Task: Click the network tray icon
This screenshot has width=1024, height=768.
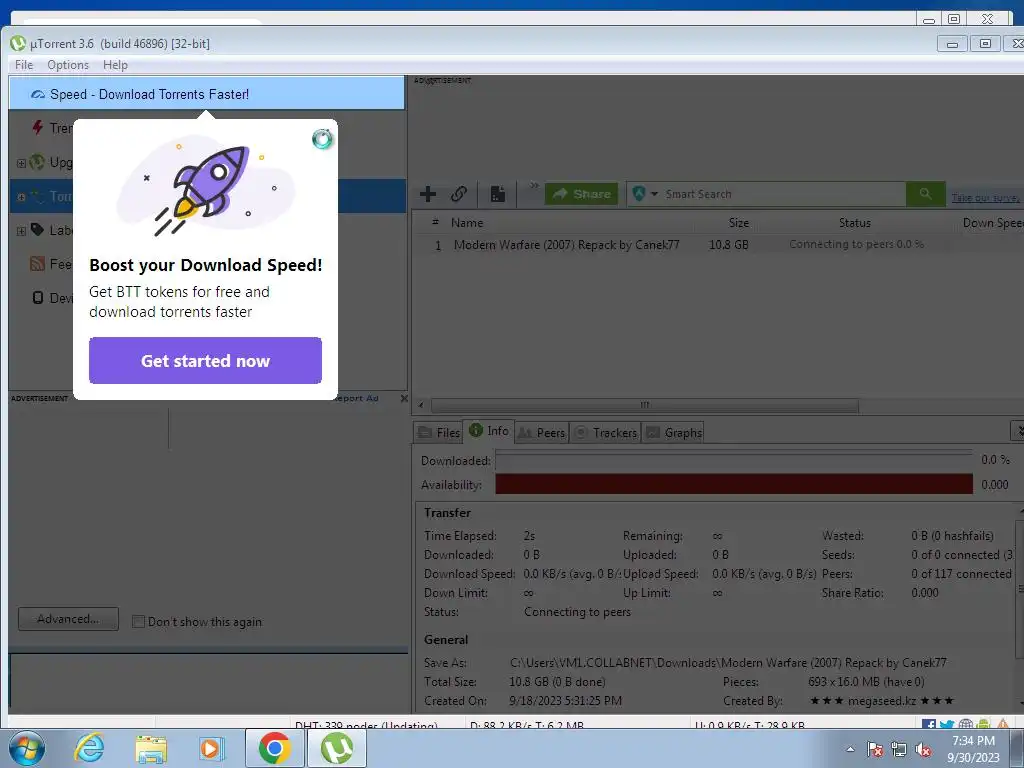Action: [x=899, y=749]
